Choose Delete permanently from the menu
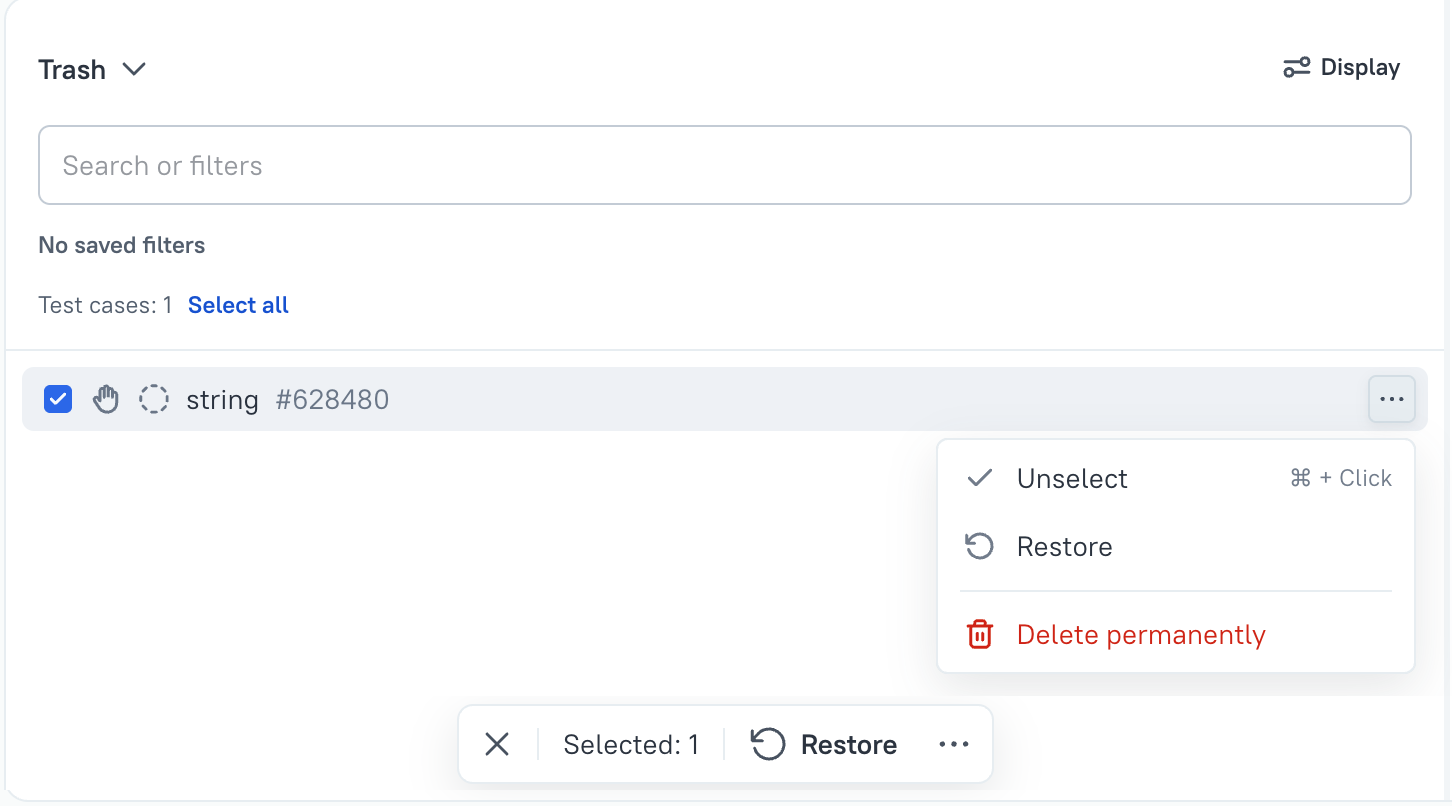Image resolution: width=1452 pixels, height=806 pixels. click(x=1141, y=635)
